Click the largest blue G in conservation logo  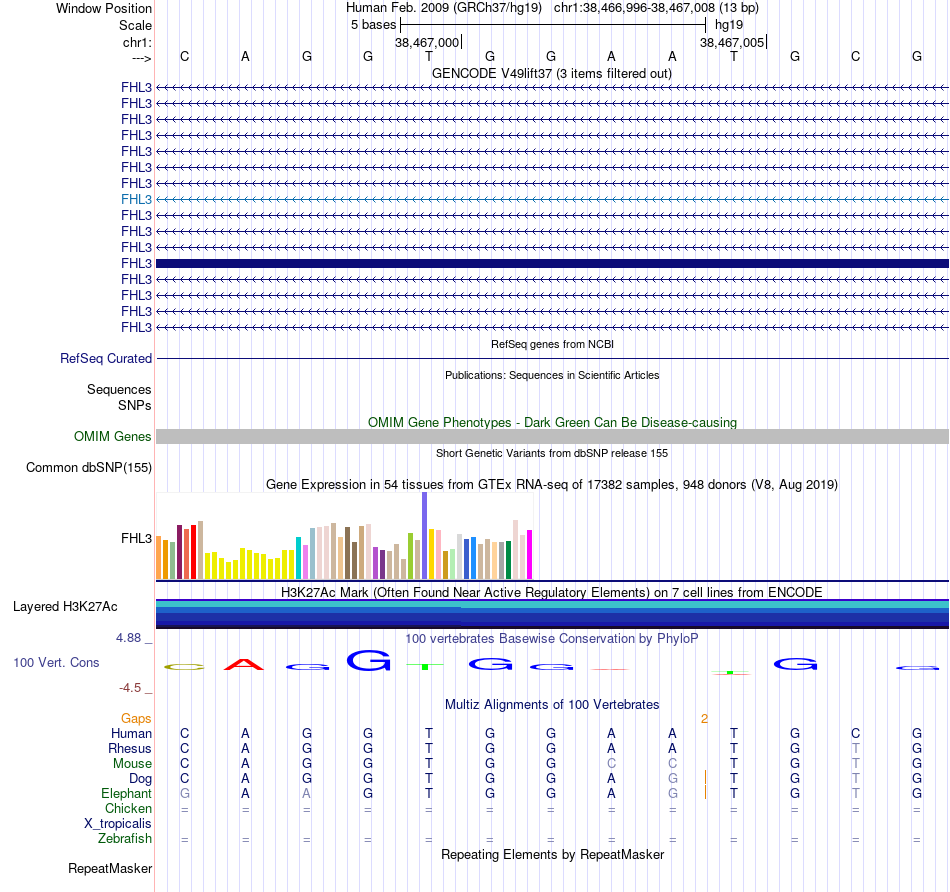368,660
